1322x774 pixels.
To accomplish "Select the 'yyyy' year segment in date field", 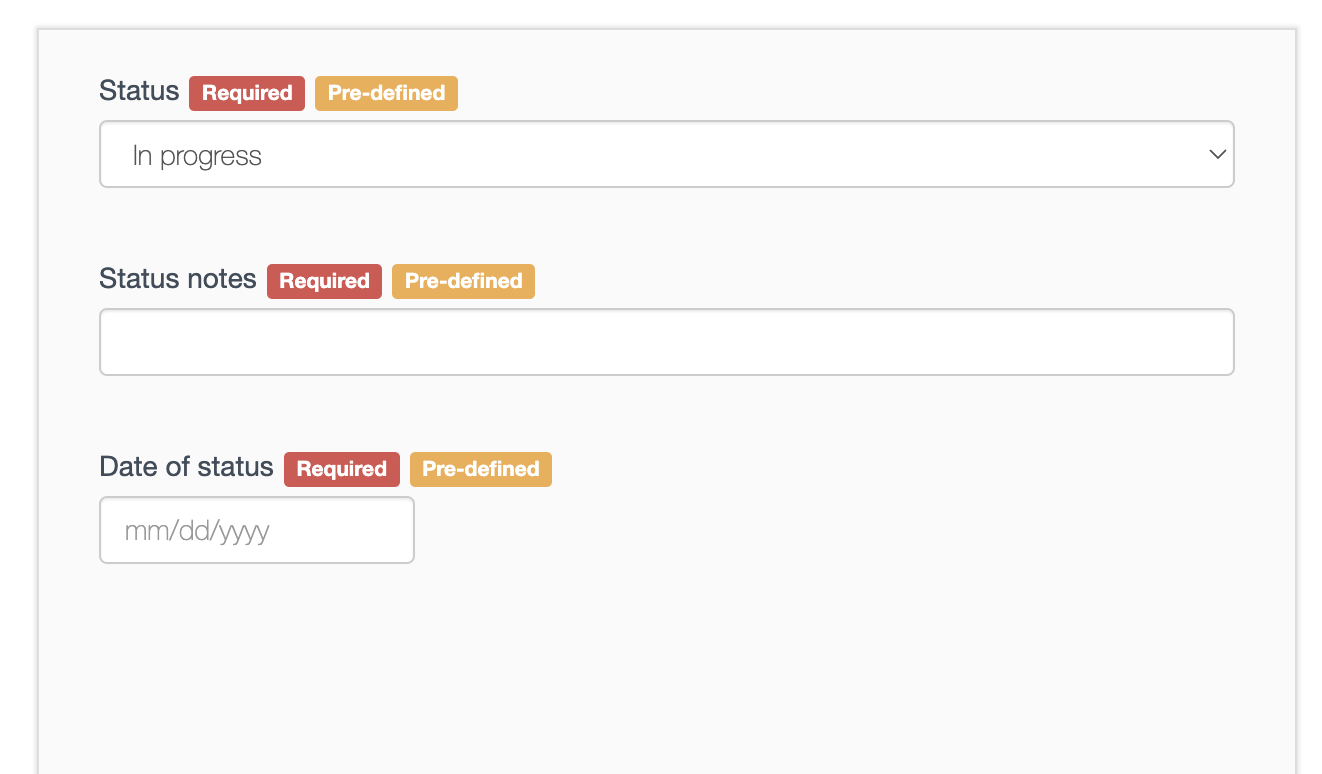I will click(x=245, y=531).
